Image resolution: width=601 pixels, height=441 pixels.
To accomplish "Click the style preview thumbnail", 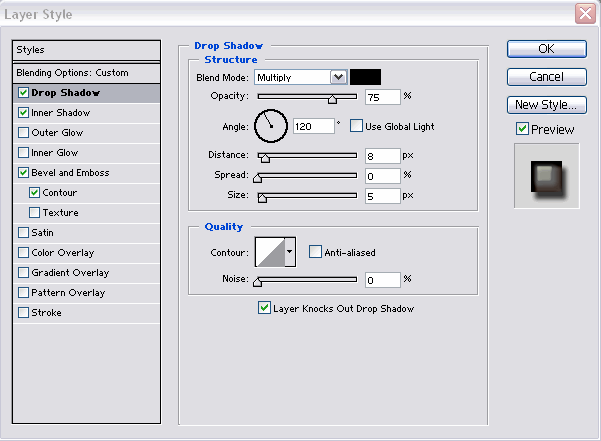I will [547, 176].
